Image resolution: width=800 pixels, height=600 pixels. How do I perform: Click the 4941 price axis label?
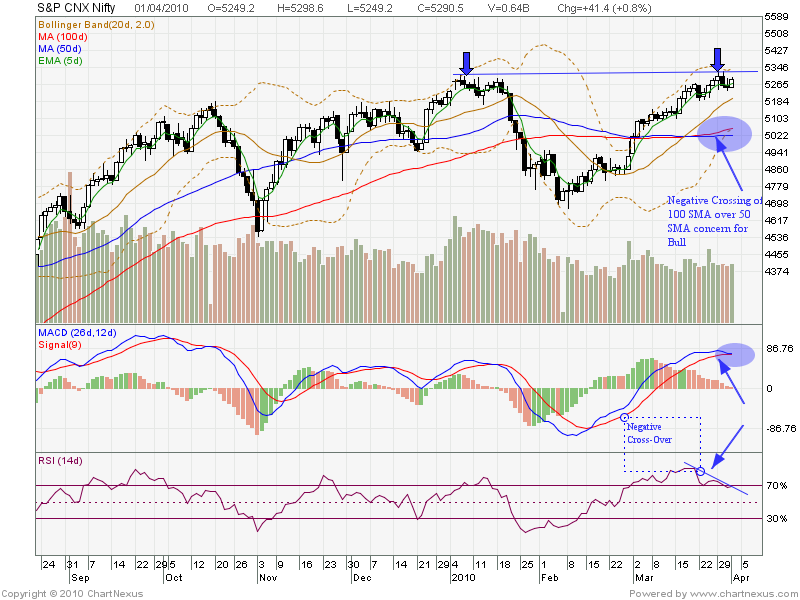pyautogui.click(x=777, y=153)
